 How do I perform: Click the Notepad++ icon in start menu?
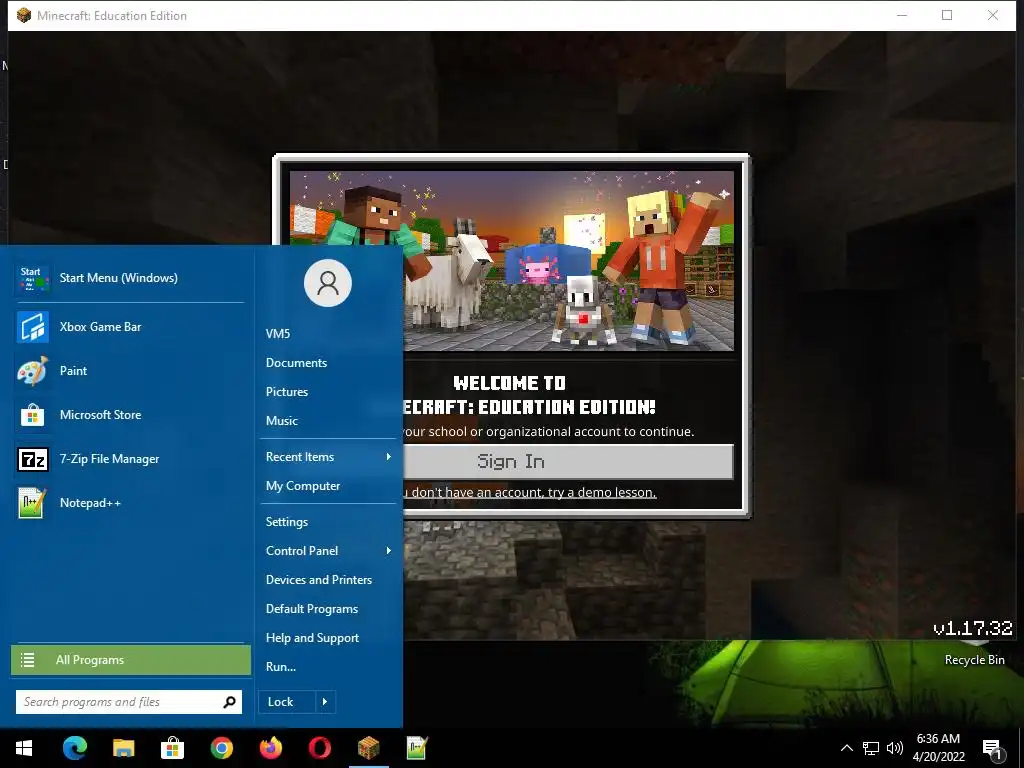click(33, 503)
